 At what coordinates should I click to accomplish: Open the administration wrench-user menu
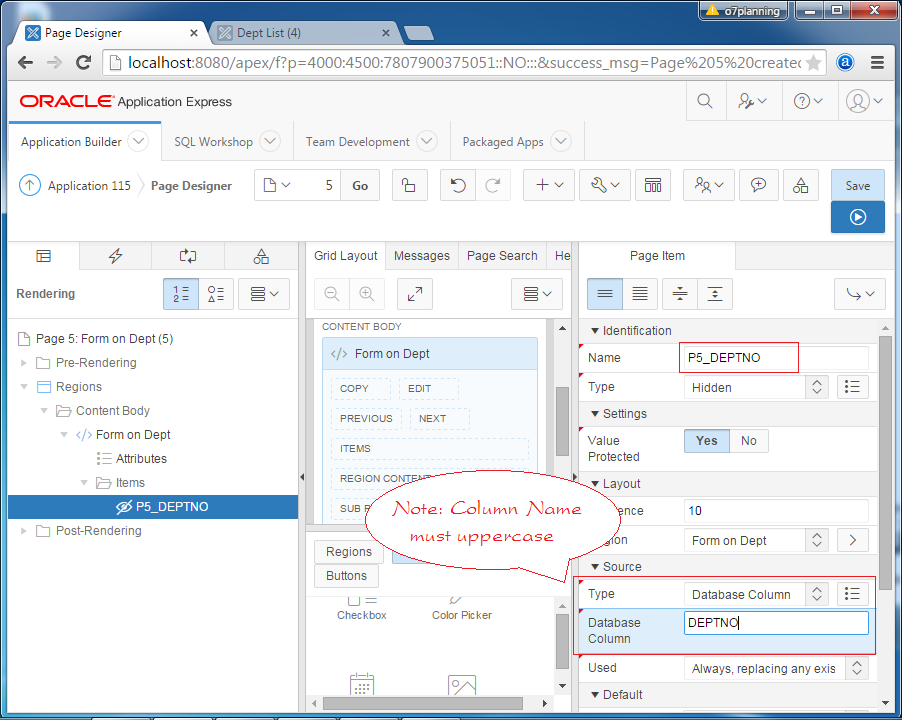tap(752, 101)
